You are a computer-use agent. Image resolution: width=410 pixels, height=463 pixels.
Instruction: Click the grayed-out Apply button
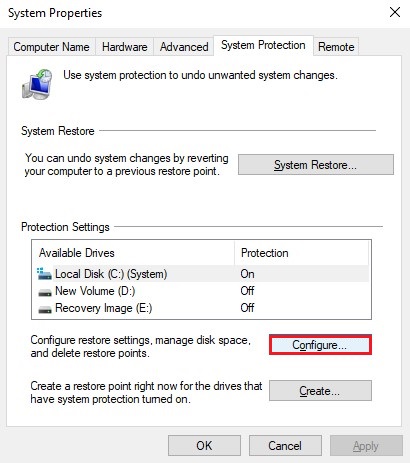pyautogui.click(x=366, y=446)
